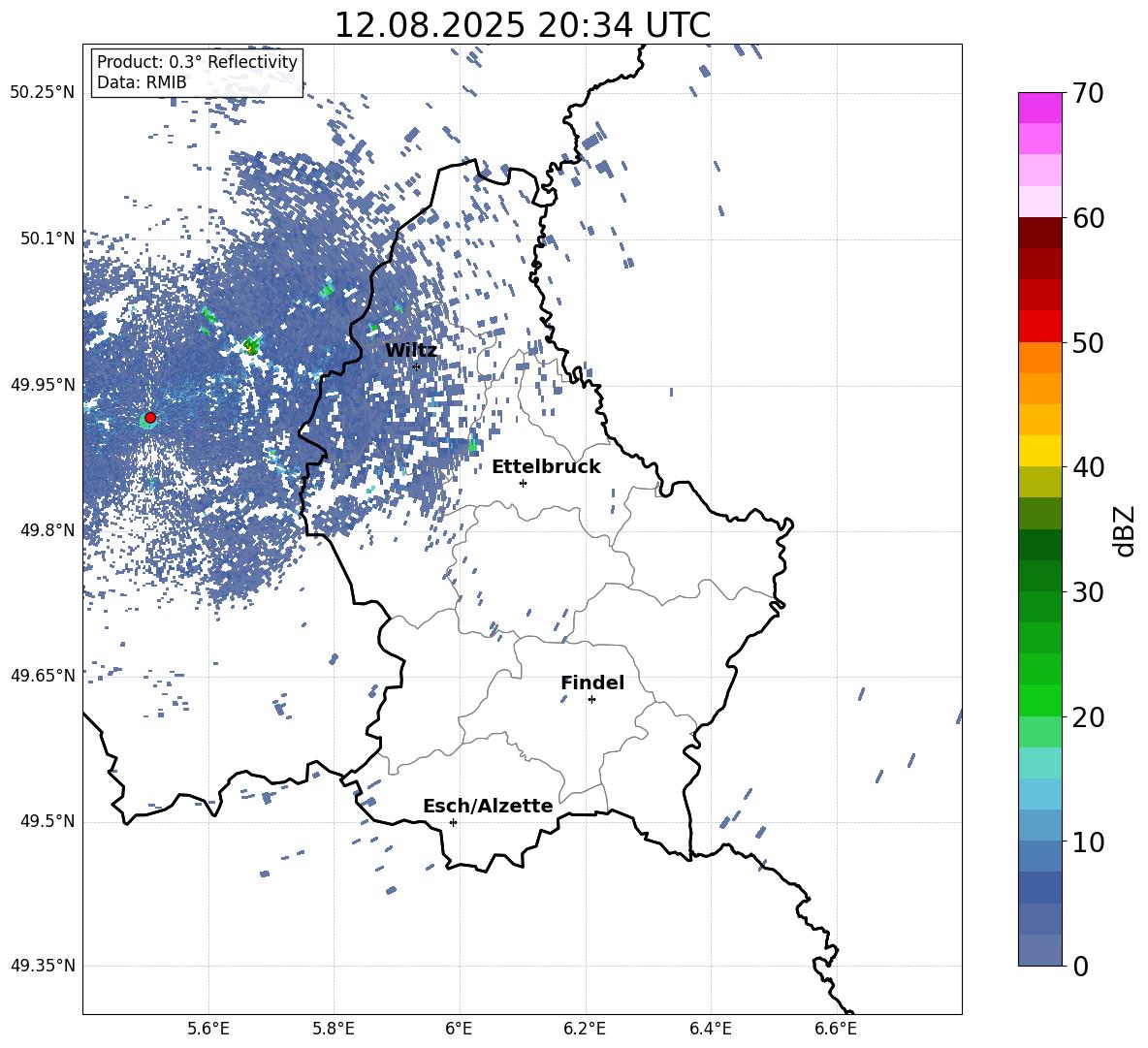Click the colorbar tick label 10

pos(1088,842)
